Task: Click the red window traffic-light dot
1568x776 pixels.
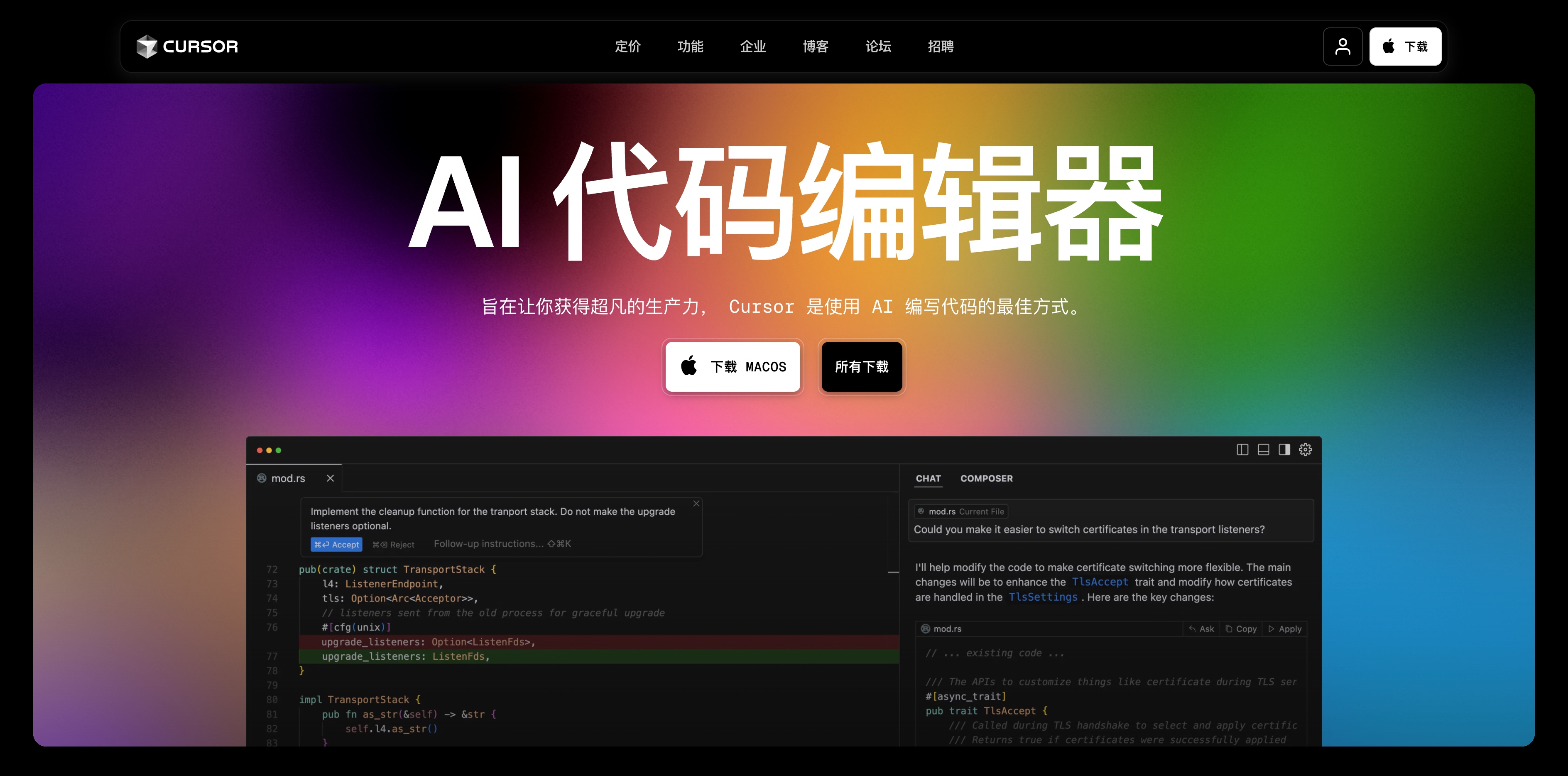Action: point(259,450)
